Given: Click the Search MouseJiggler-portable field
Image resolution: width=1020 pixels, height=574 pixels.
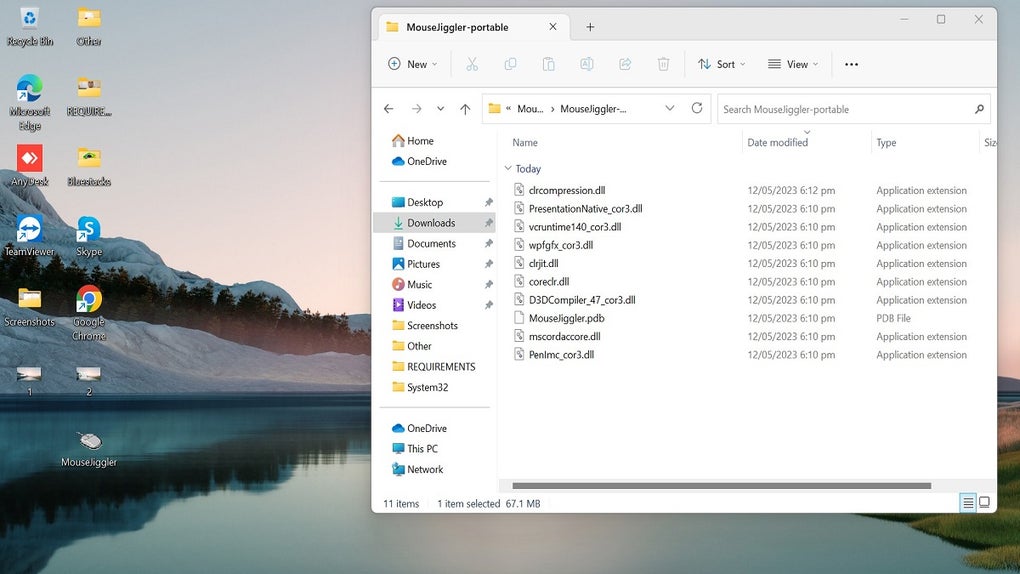Looking at the screenshot, I should click(x=853, y=109).
